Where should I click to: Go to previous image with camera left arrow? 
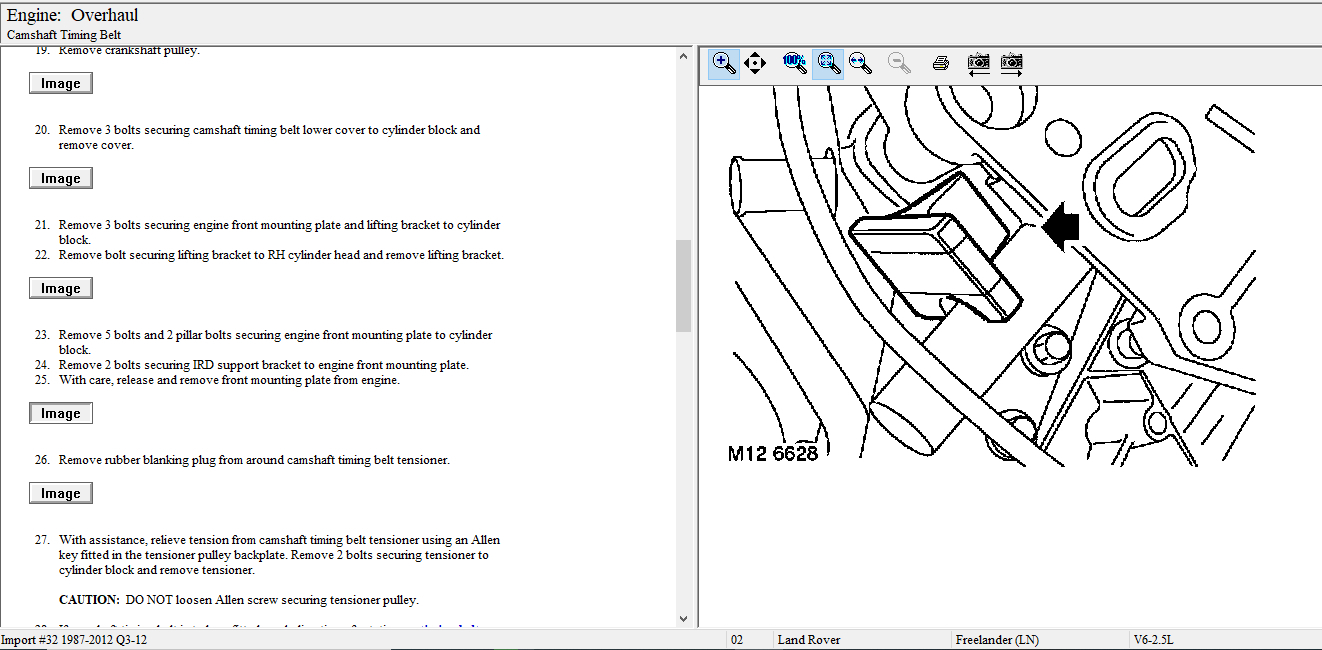coord(979,64)
